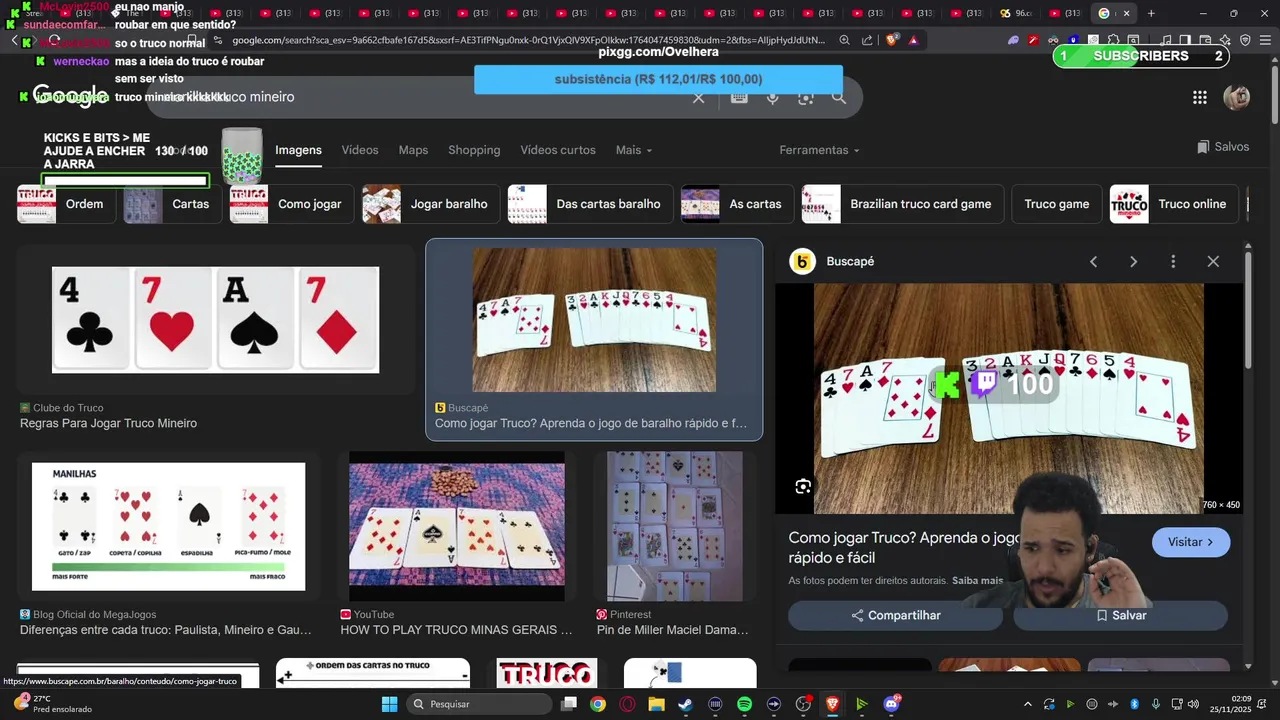The width and height of the screenshot is (1280, 720).
Task: Open Salvos saved items
Action: [1223, 147]
